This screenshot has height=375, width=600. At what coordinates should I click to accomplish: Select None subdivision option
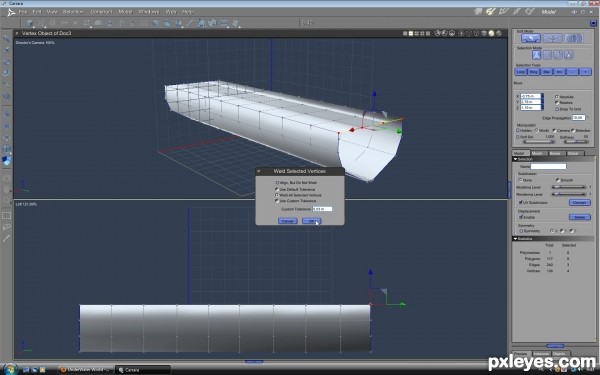[520, 180]
